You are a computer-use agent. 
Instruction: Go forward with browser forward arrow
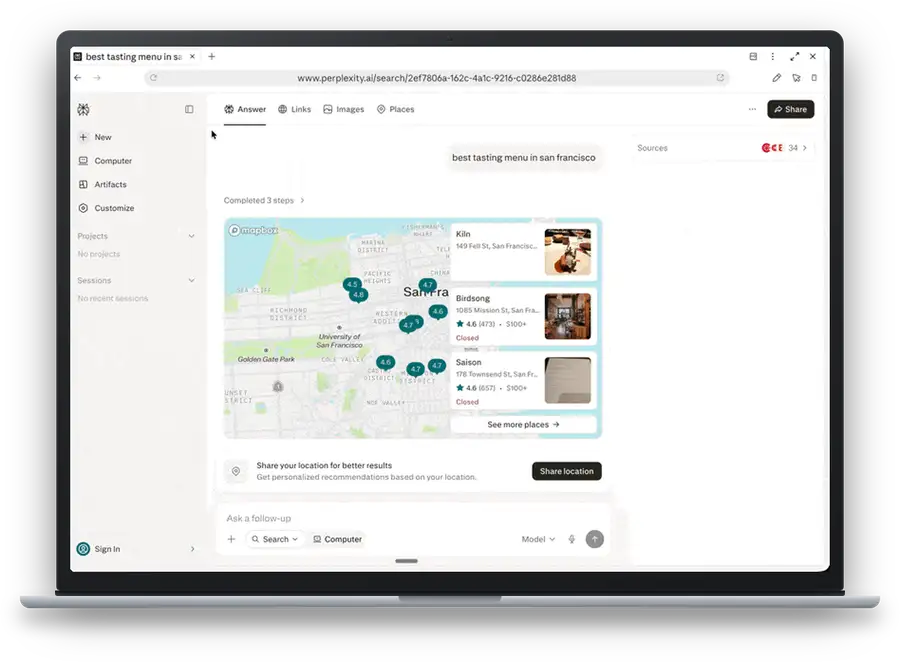tap(97, 78)
